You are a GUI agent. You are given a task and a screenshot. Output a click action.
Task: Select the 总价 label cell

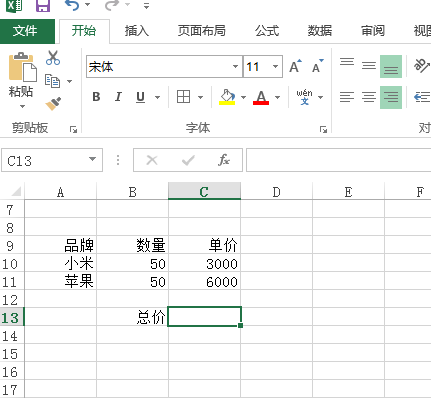click(x=133, y=317)
